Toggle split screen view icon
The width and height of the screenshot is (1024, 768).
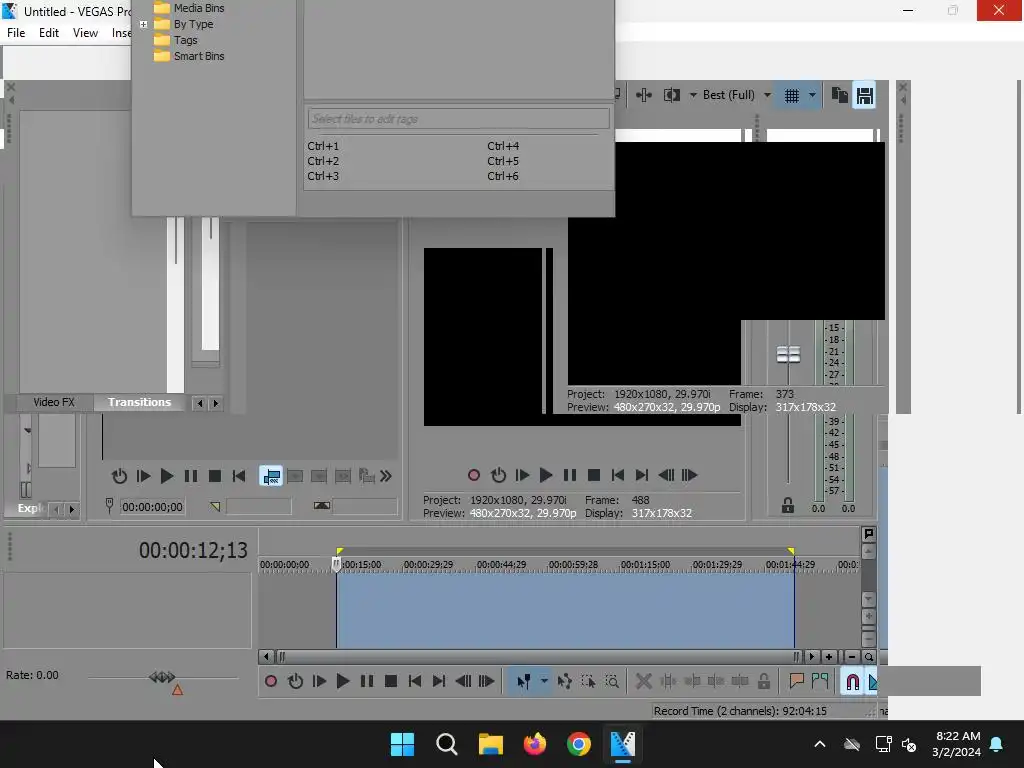671,95
